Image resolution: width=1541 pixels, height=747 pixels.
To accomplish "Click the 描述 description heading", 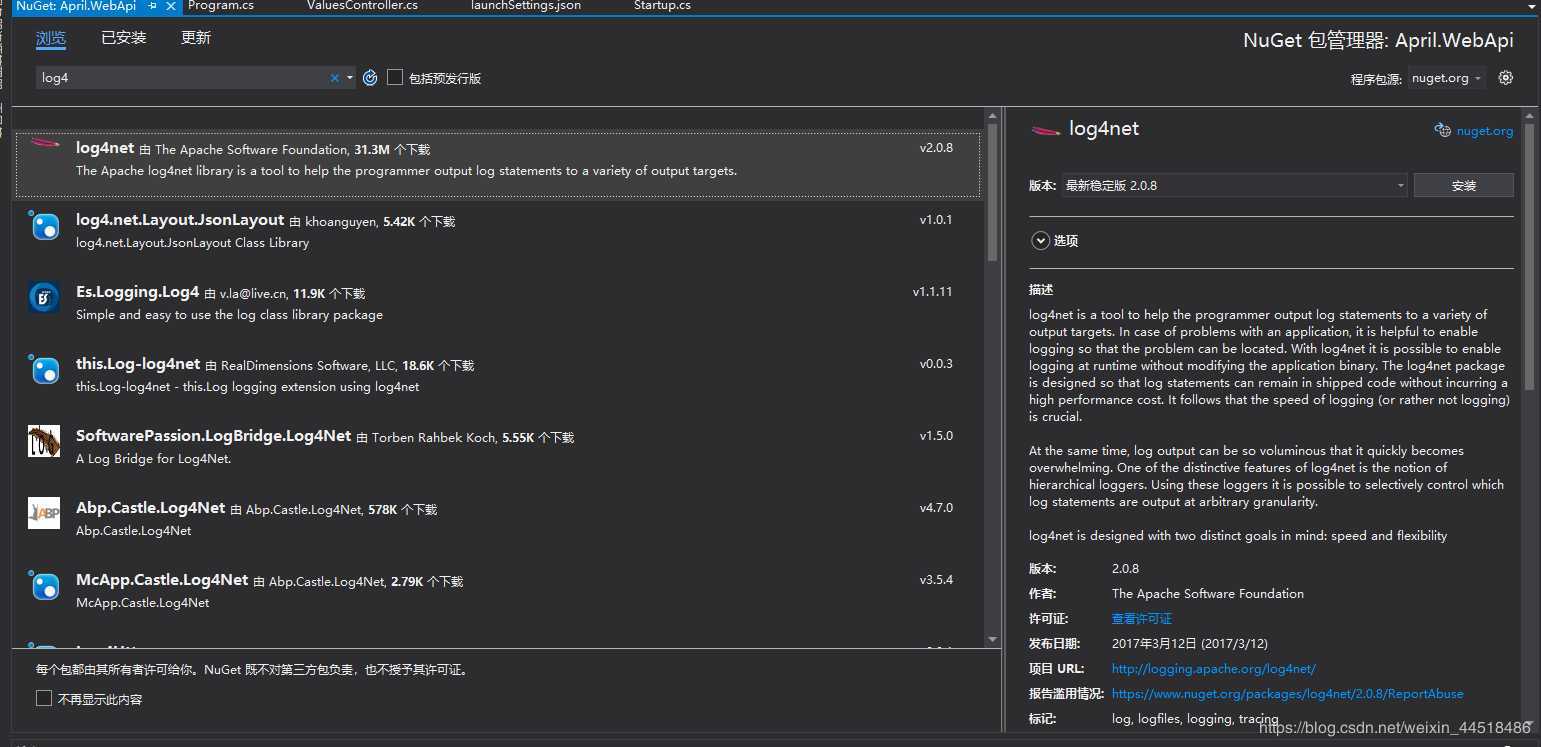I will coord(1041,290).
